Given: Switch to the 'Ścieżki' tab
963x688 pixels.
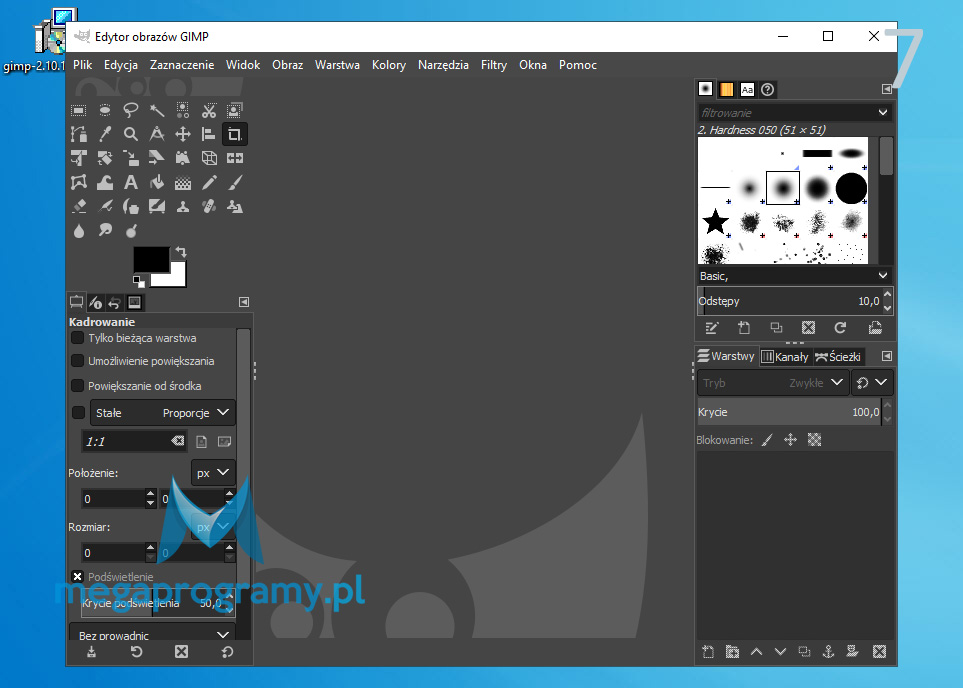Looking at the screenshot, I should tap(838, 357).
